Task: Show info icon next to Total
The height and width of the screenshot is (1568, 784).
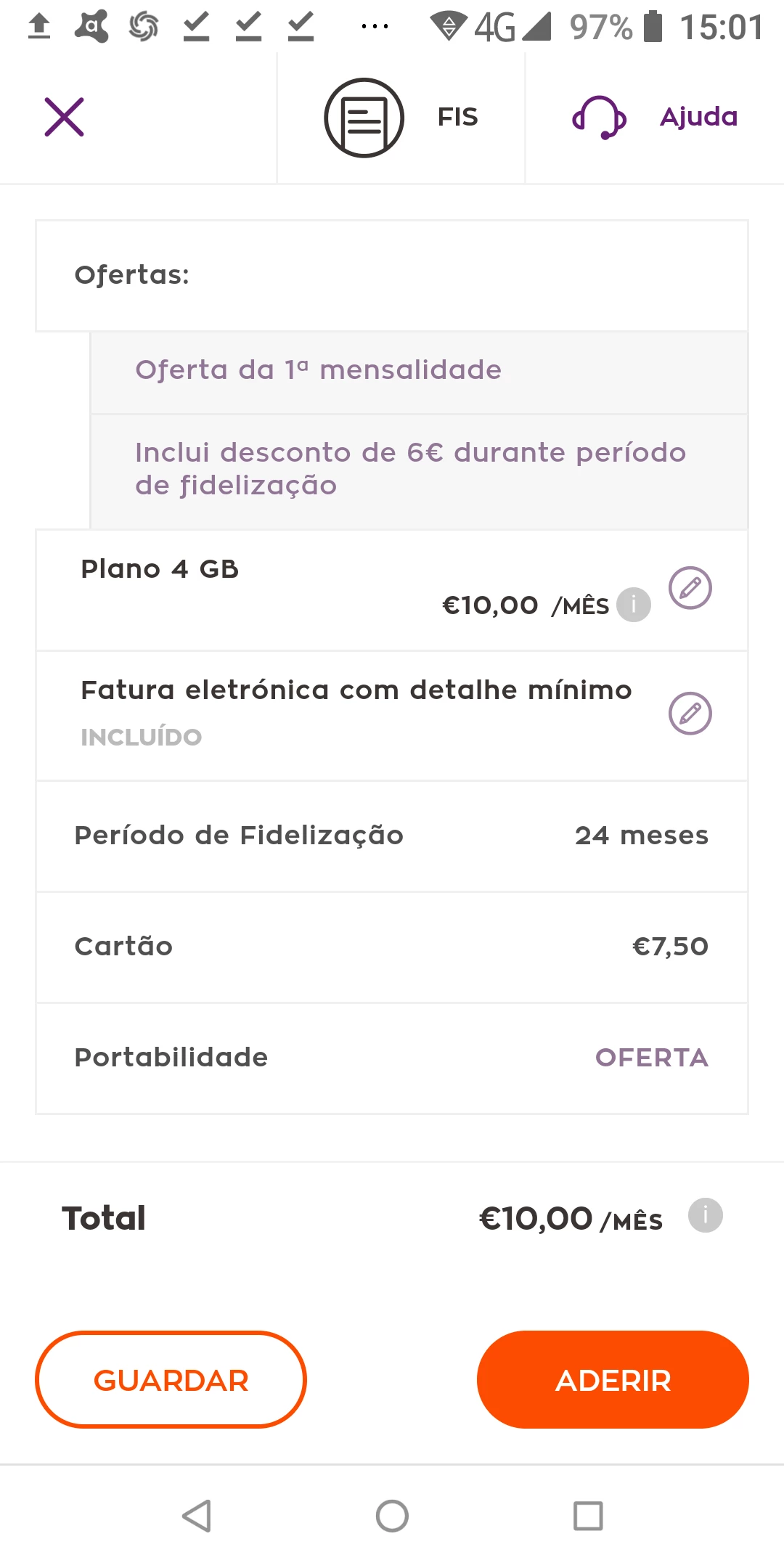Action: point(705,1215)
